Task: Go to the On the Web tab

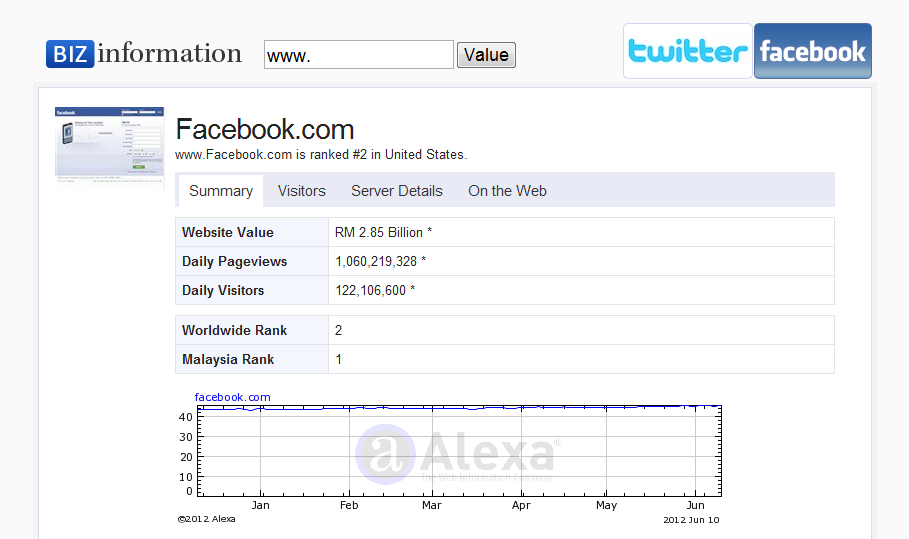Action: coord(507,191)
